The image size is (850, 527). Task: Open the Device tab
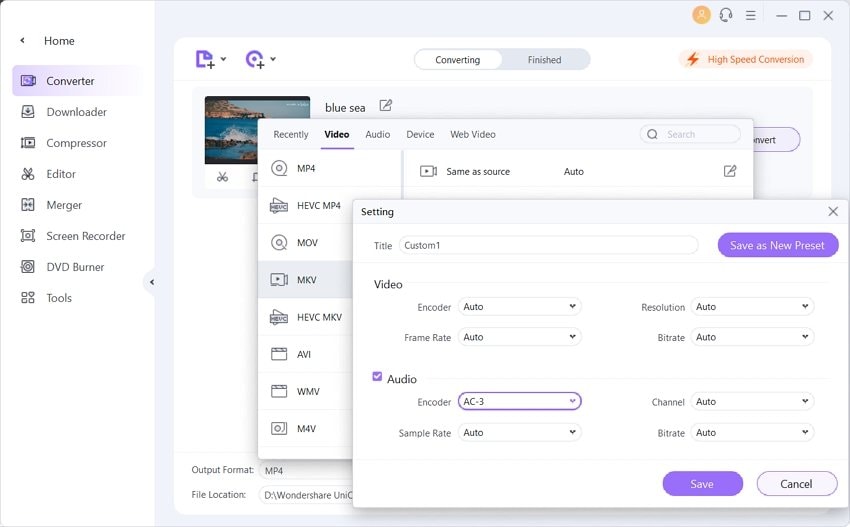pyautogui.click(x=420, y=134)
